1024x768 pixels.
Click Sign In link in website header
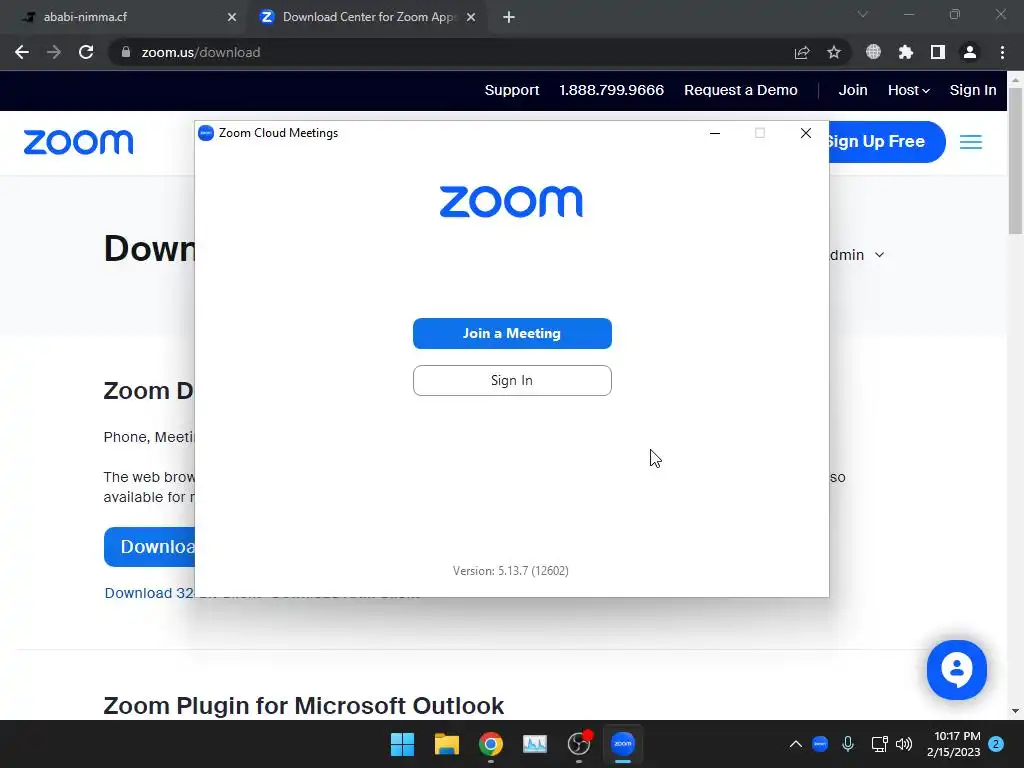pyautogui.click(x=973, y=90)
